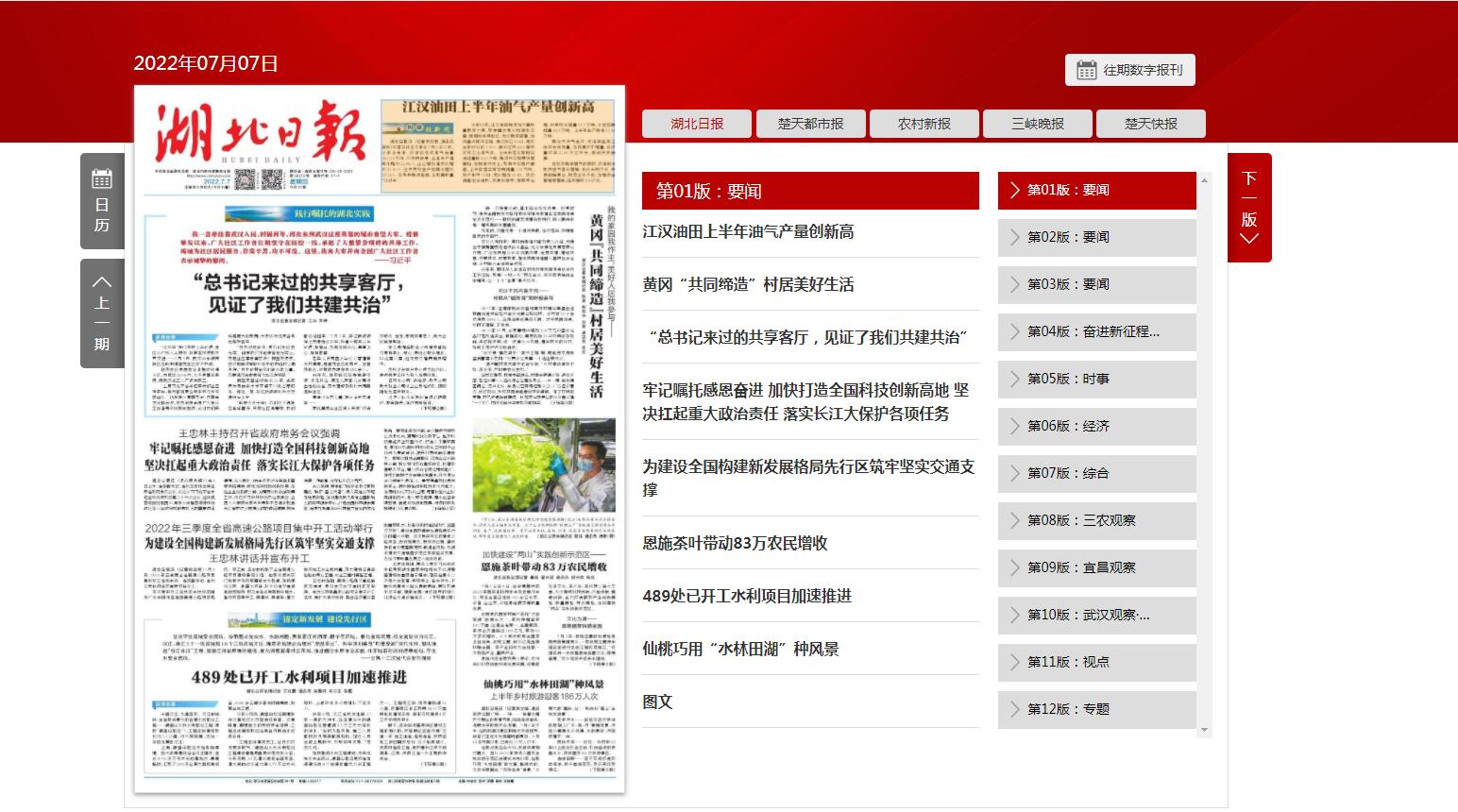The image size is (1458, 812).
Task: Switch to the 楚天快报 newspaper tab
Action: pos(1150,124)
